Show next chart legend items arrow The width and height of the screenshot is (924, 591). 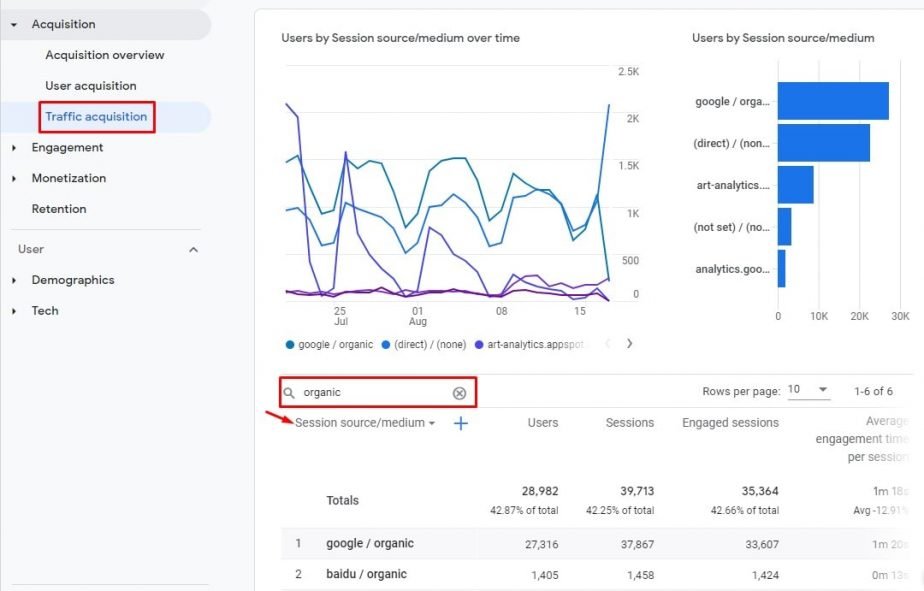629,344
